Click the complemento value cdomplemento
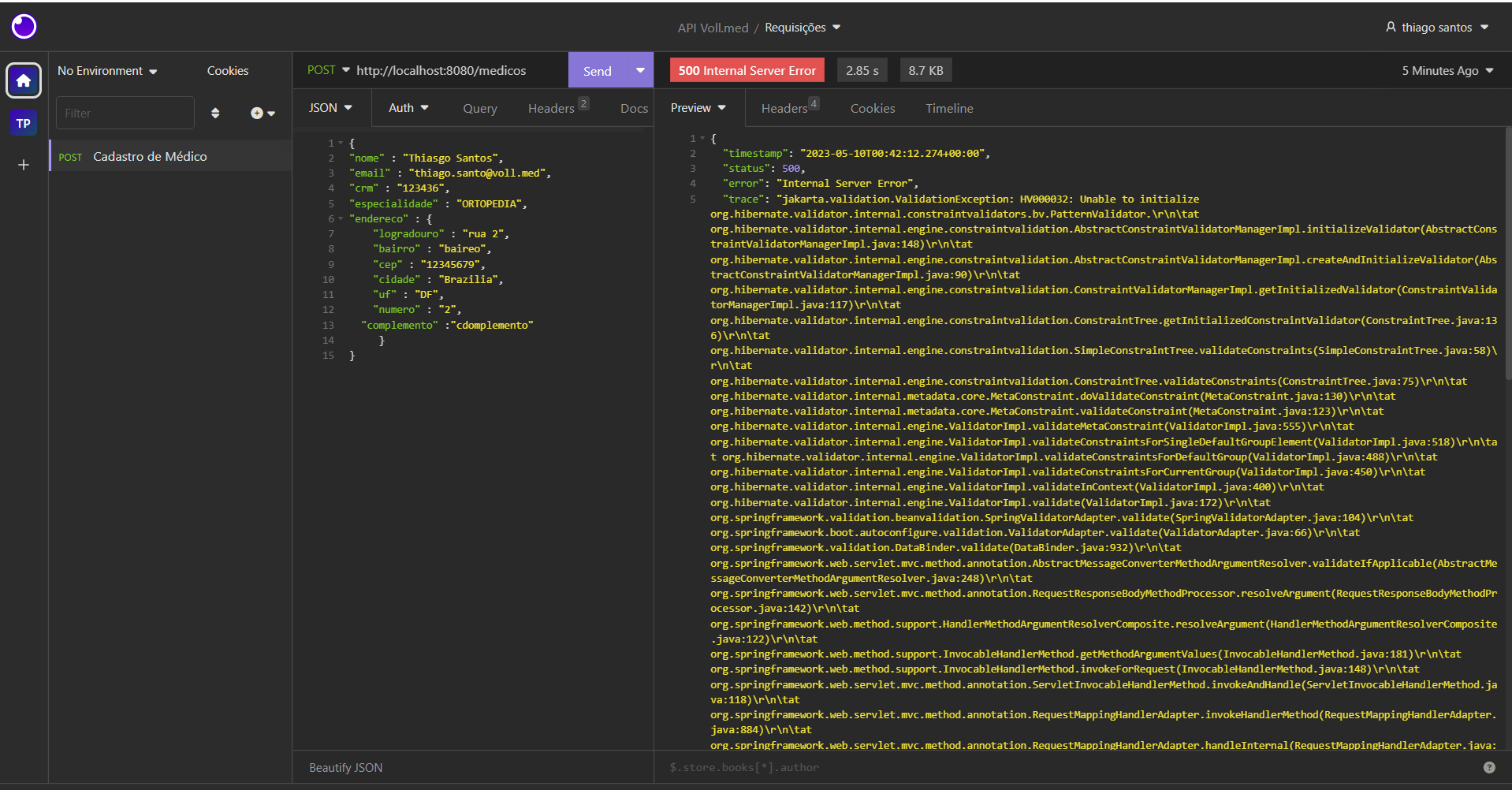The width and height of the screenshot is (1512, 790). click(x=492, y=325)
